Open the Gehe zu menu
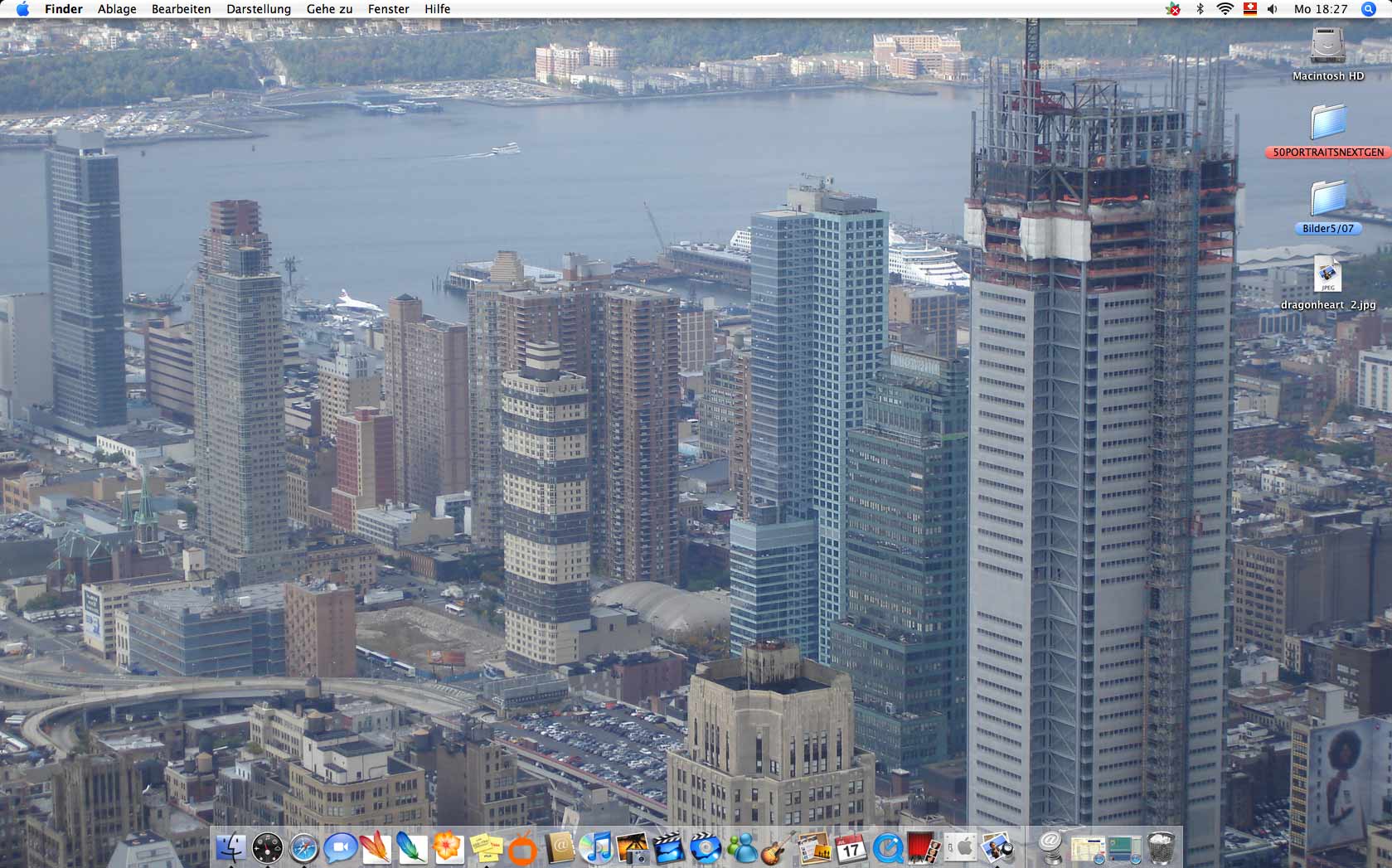 pyautogui.click(x=329, y=9)
